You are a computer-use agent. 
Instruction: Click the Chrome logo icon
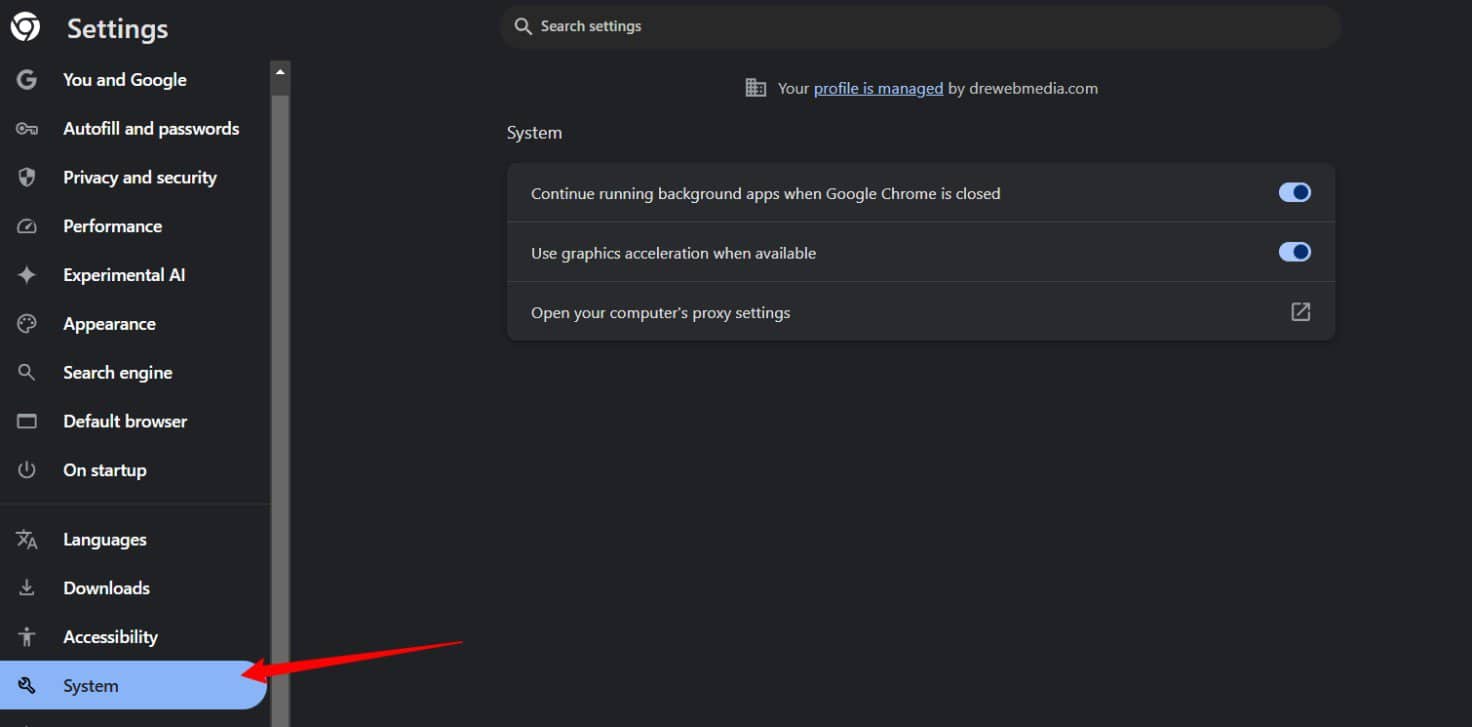[x=24, y=26]
